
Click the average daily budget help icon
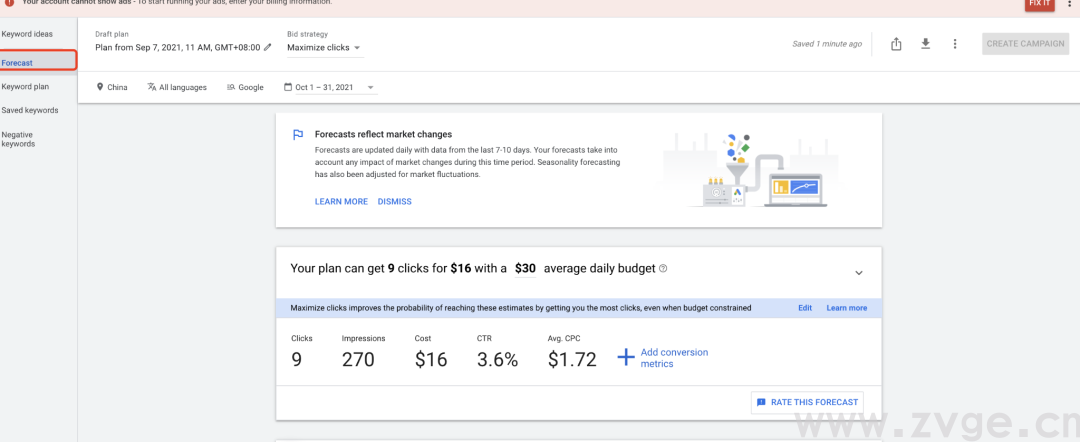coord(663,269)
